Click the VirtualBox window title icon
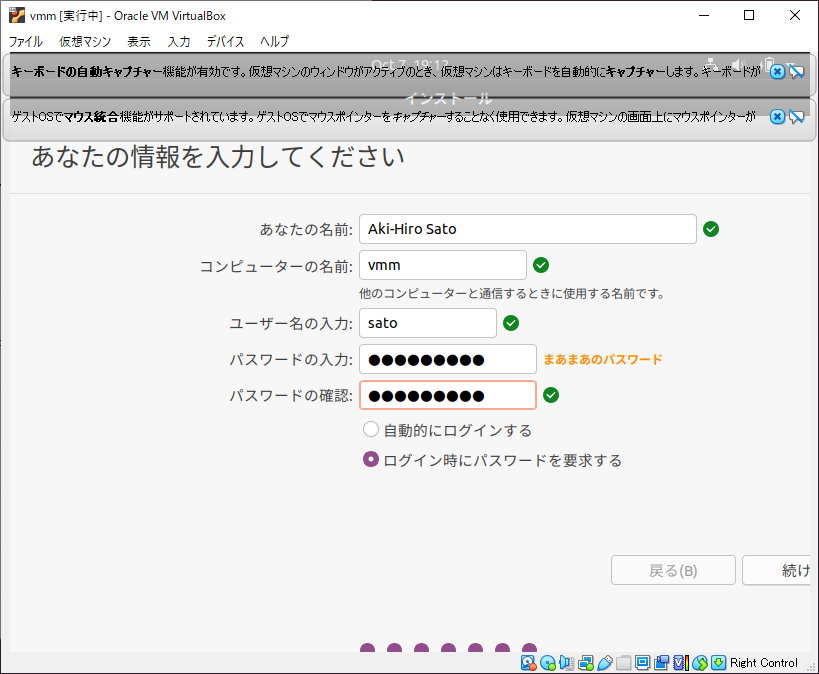This screenshot has height=674, width=819. click(x=17, y=15)
